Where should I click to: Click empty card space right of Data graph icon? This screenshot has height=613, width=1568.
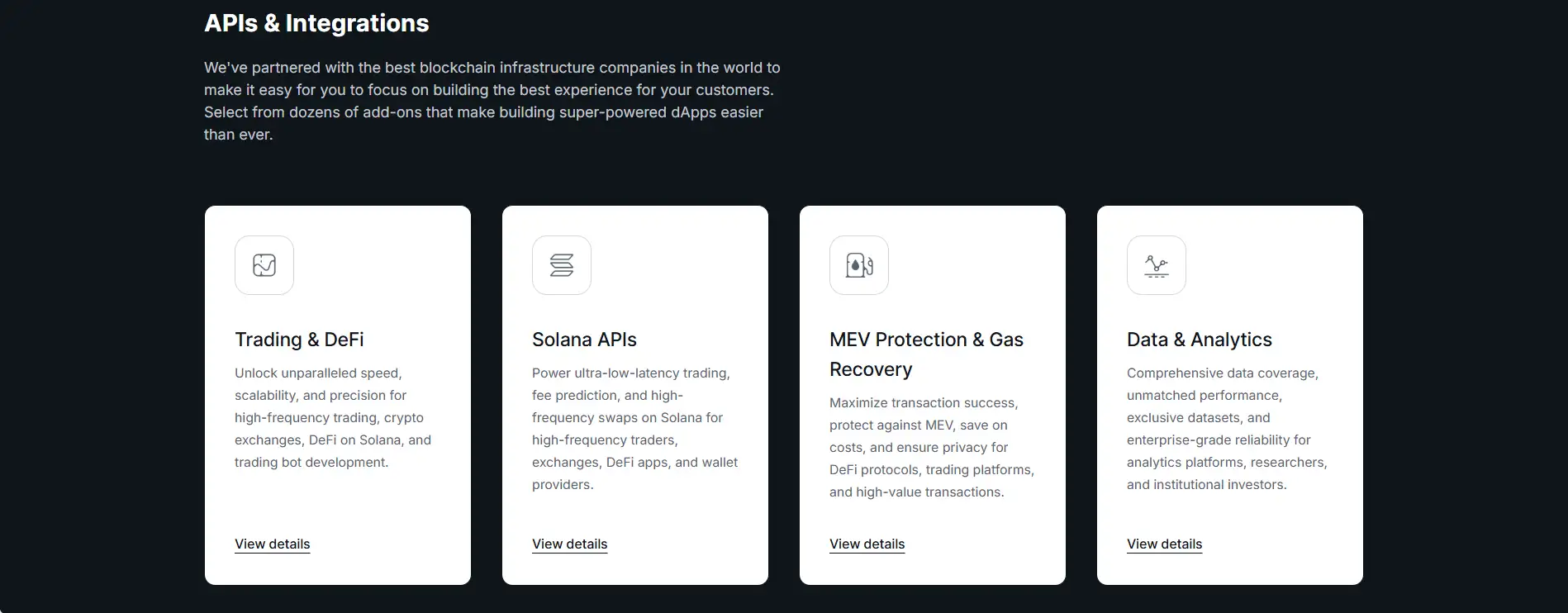coord(1272,265)
